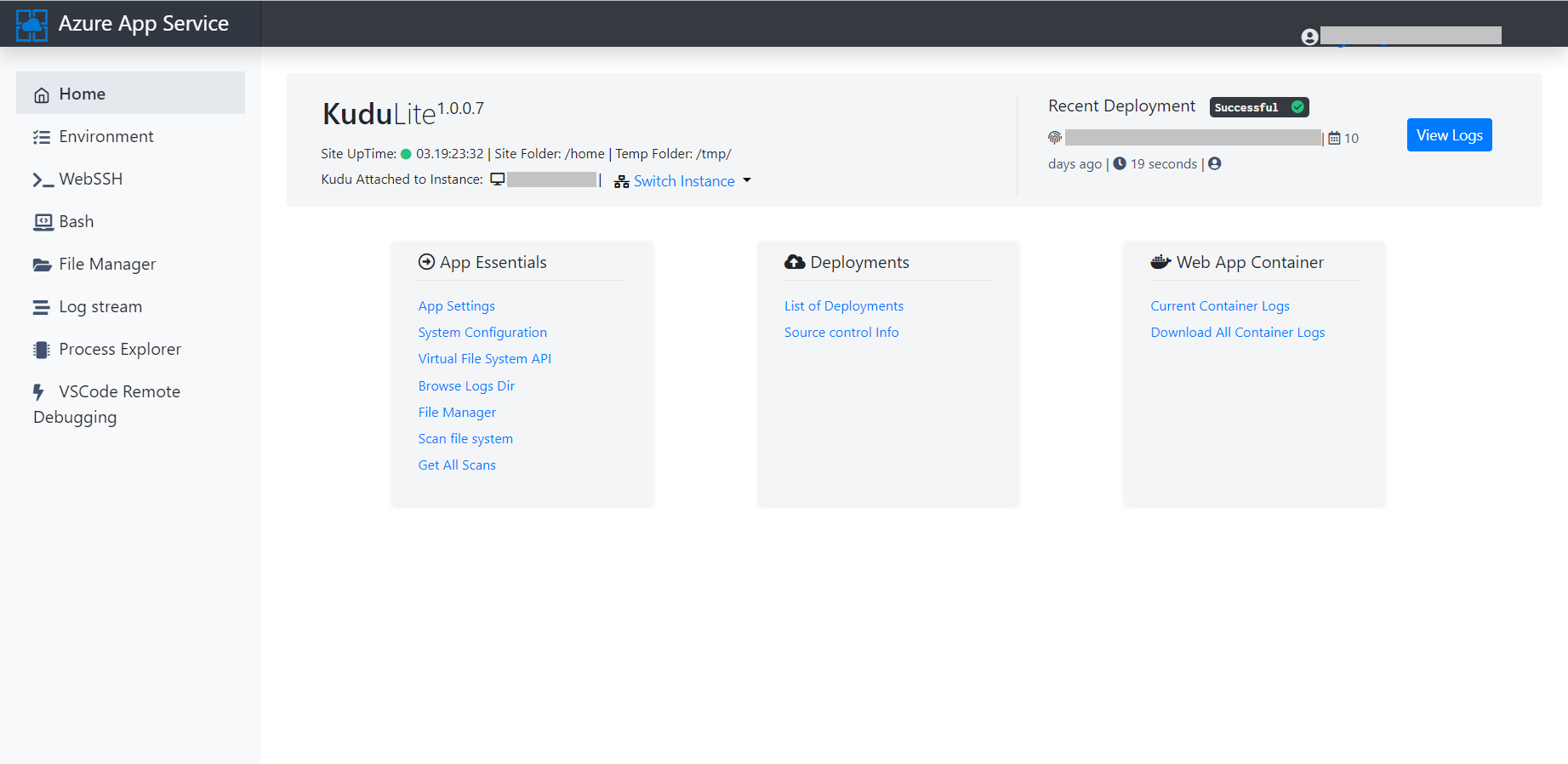Open the Scan file system link
This screenshot has height=764, width=1568.
(x=465, y=439)
